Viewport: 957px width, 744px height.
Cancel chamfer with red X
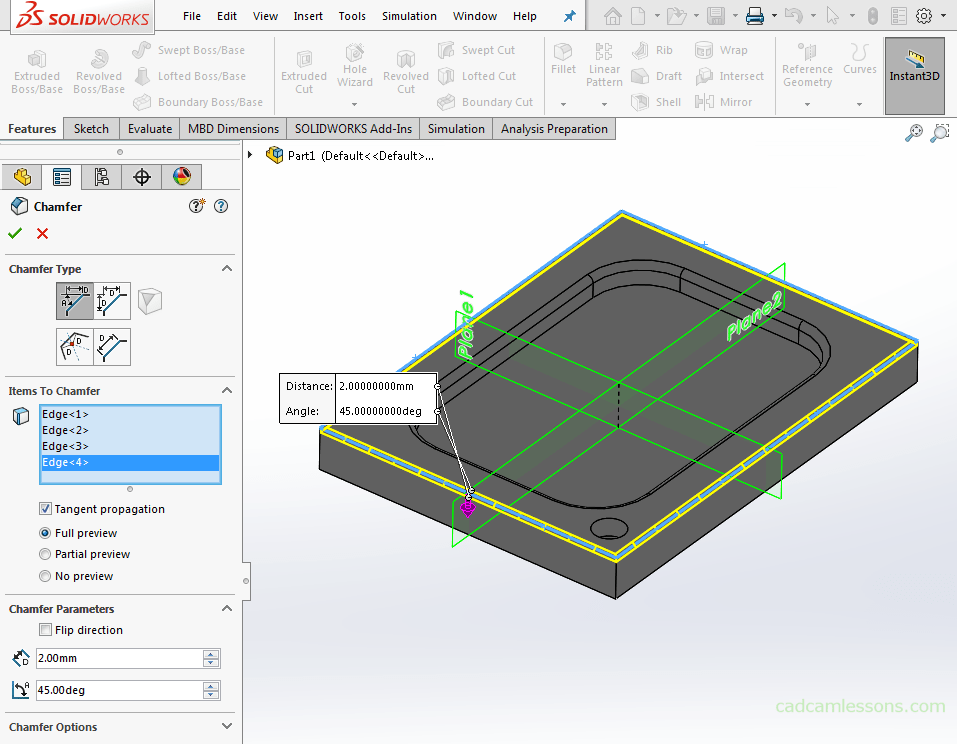[x=42, y=233]
